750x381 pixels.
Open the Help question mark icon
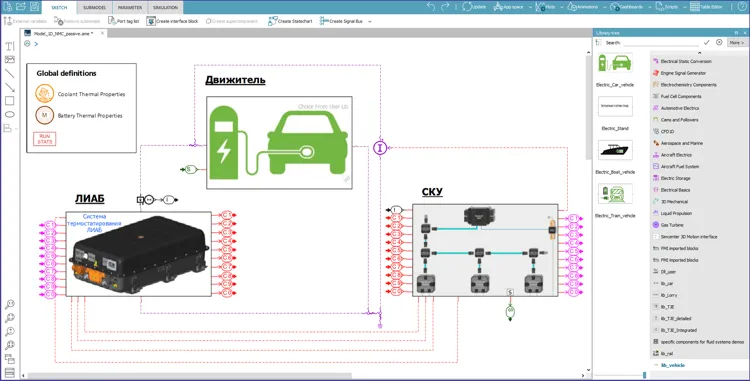[742, 7]
